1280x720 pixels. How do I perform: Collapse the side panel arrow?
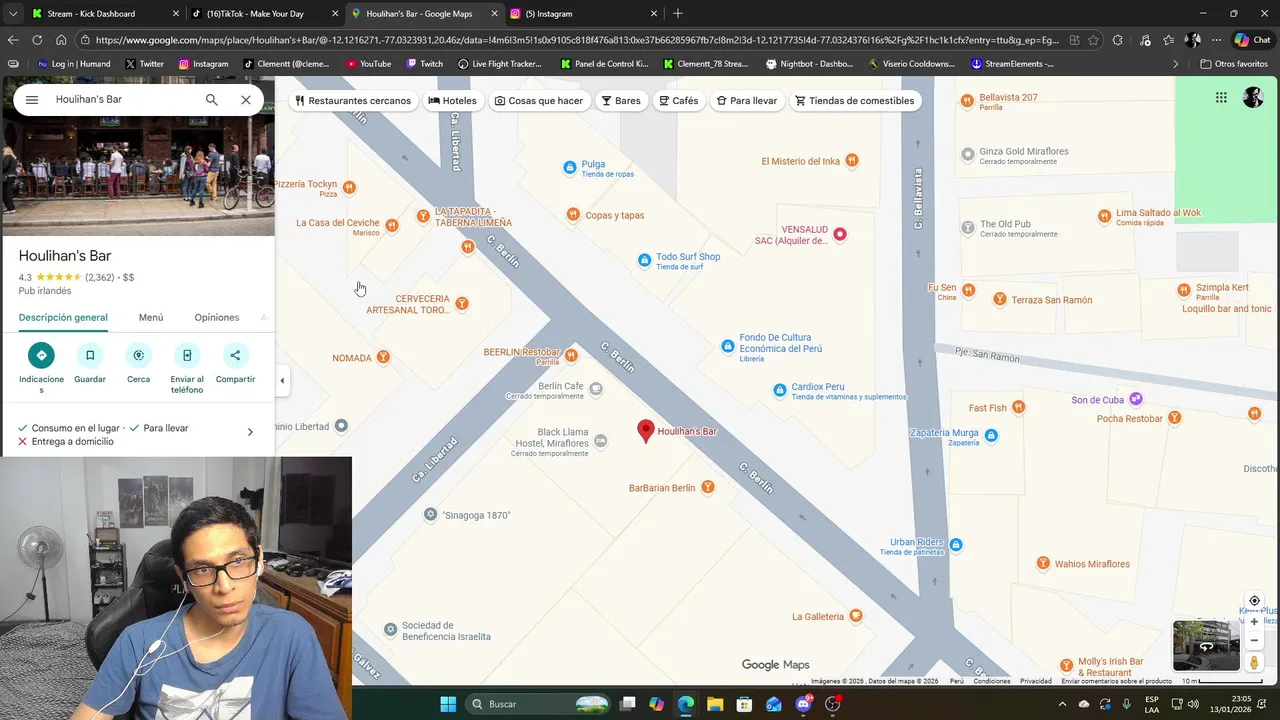282,380
